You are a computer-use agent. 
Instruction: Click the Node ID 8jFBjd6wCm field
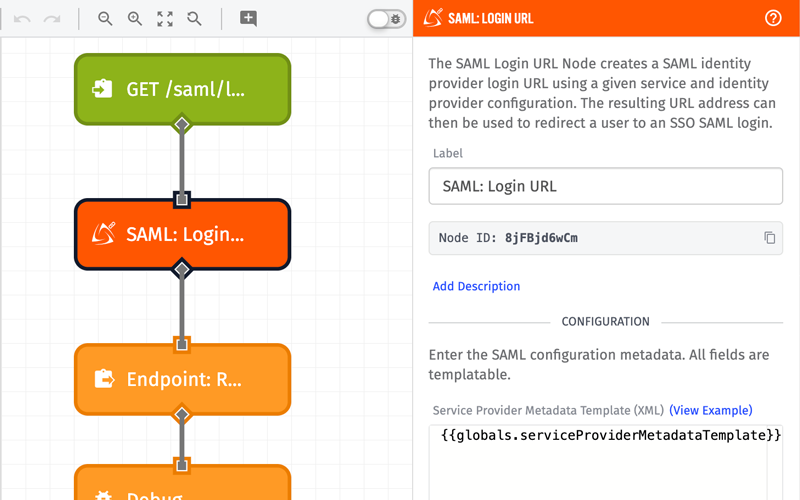coord(606,238)
